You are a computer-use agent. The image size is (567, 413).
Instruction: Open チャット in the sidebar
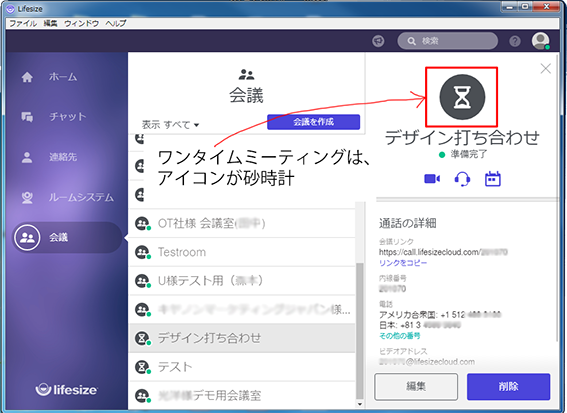click(x=54, y=116)
